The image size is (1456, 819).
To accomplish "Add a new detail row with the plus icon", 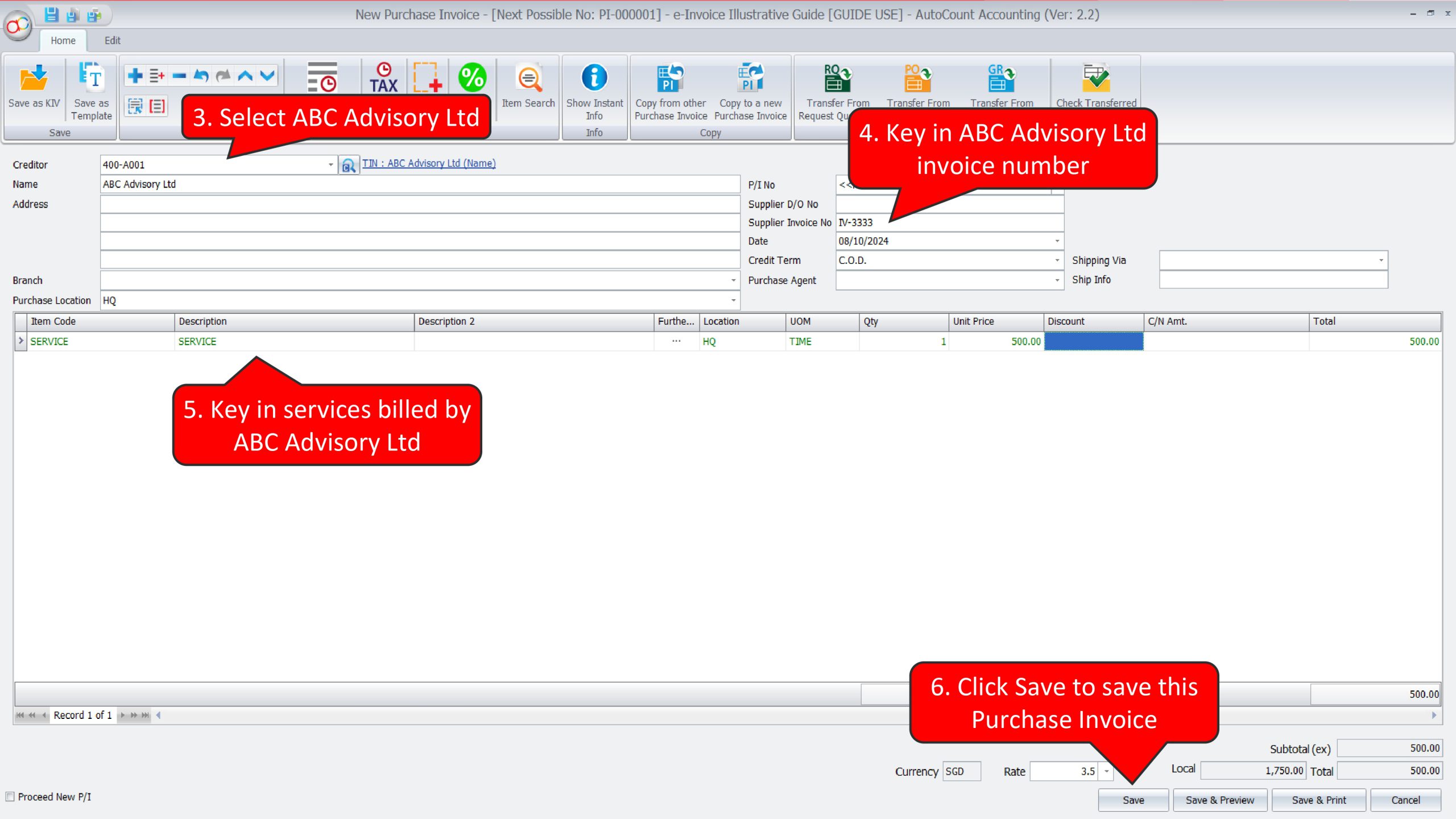I will point(135,75).
